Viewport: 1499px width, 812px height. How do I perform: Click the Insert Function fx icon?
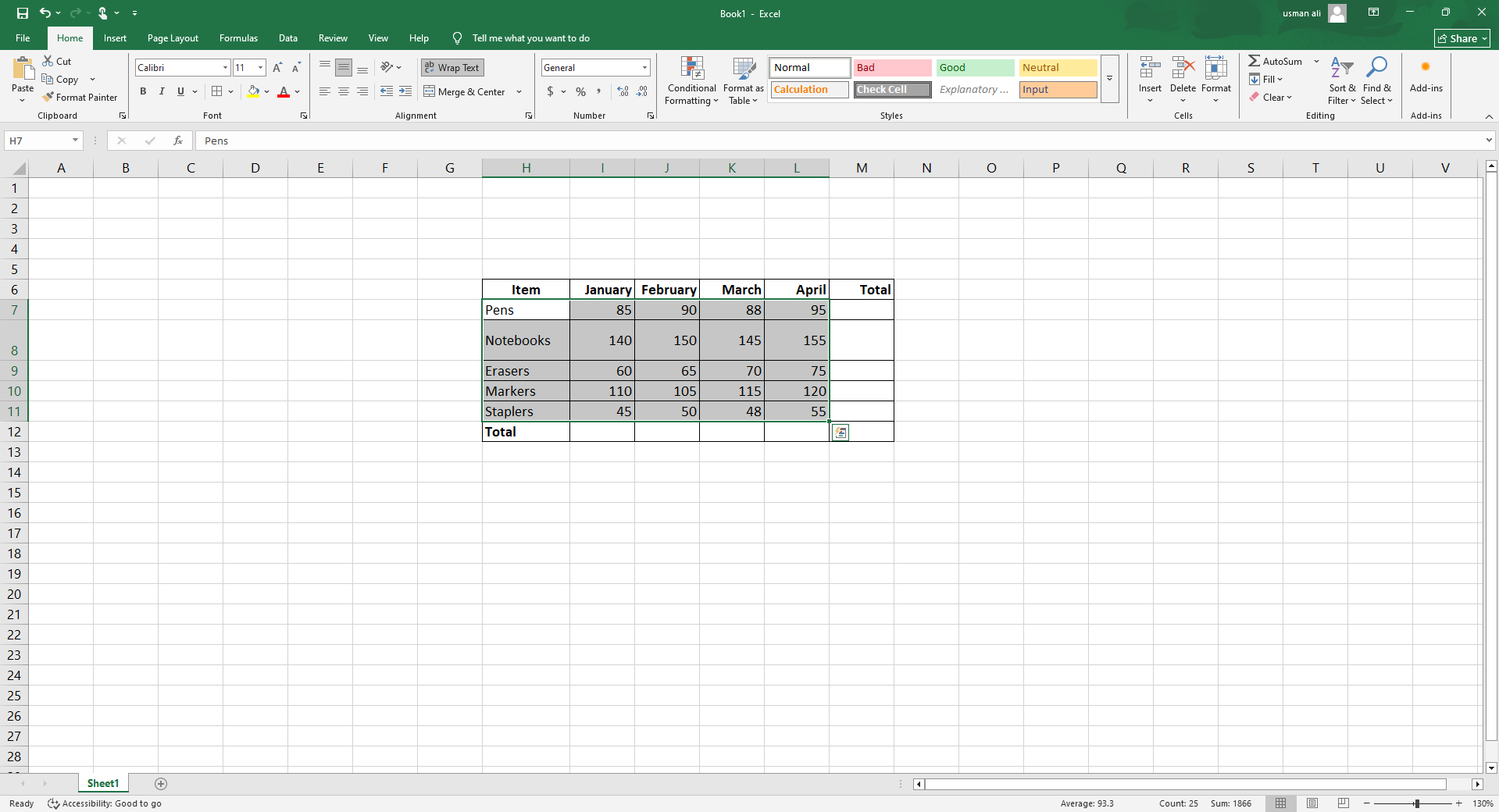point(178,141)
